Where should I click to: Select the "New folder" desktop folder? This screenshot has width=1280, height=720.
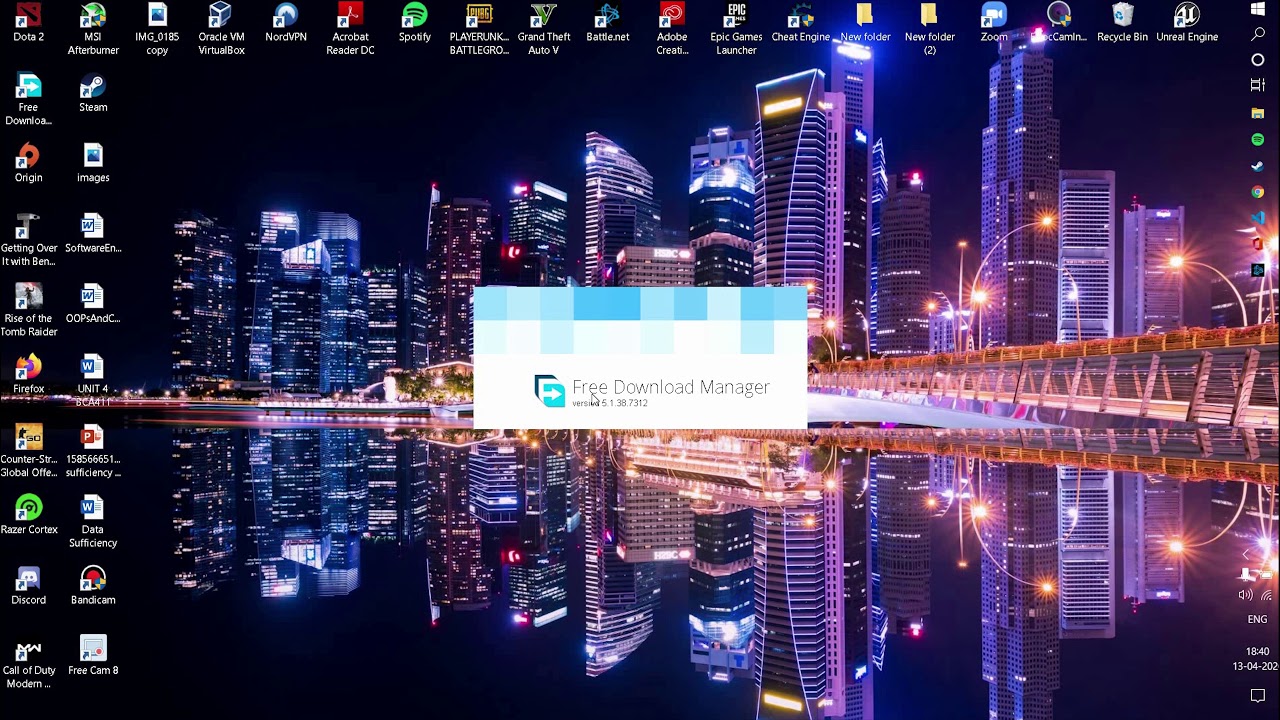tap(865, 24)
